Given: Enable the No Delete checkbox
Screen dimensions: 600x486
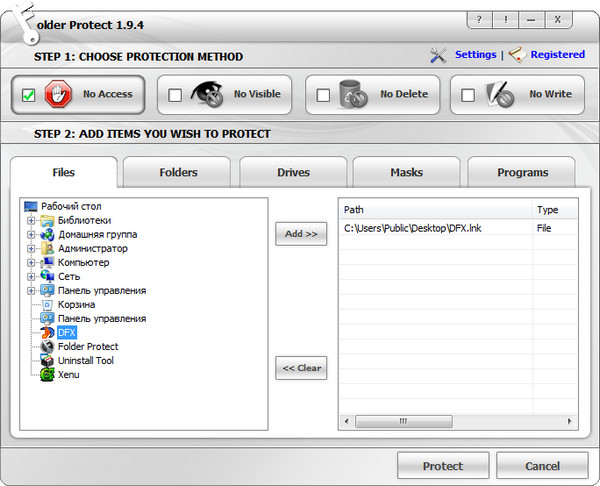Looking at the screenshot, I should [x=323, y=95].
